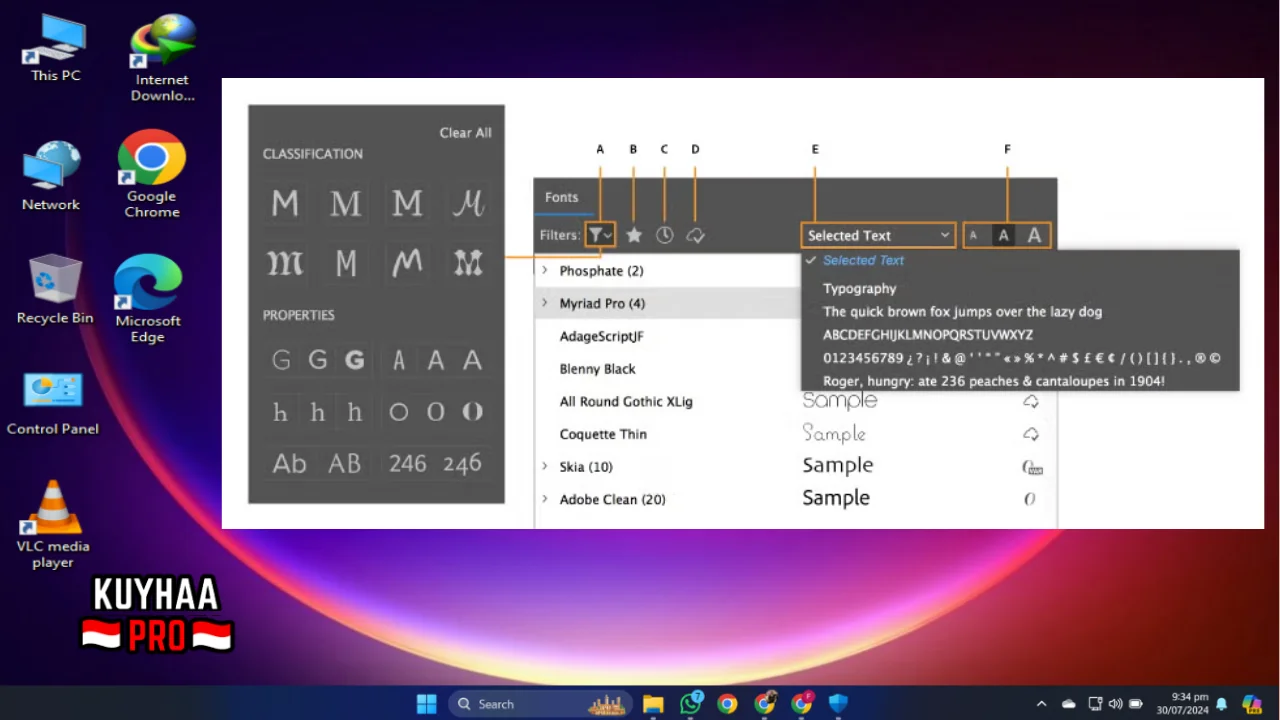Expand the Skia (10) font family

coord(545,467)
